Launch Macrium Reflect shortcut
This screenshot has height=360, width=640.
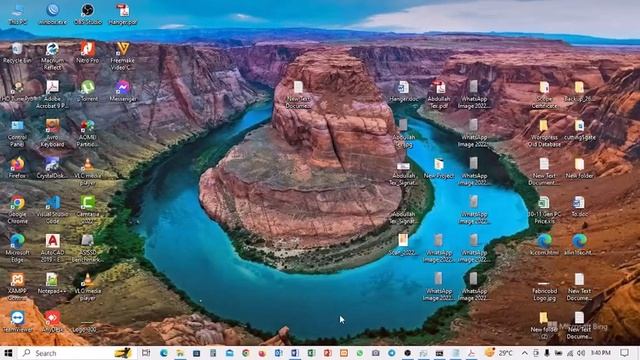pyautogui.click(x=52, y=56)
